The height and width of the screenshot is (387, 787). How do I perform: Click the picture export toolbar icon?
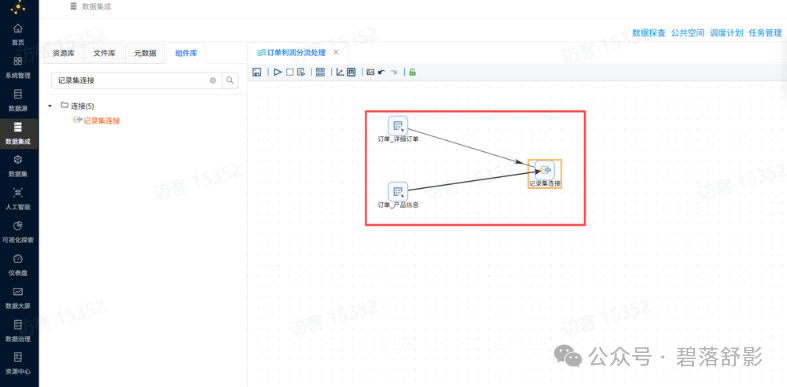coord(370,72)
